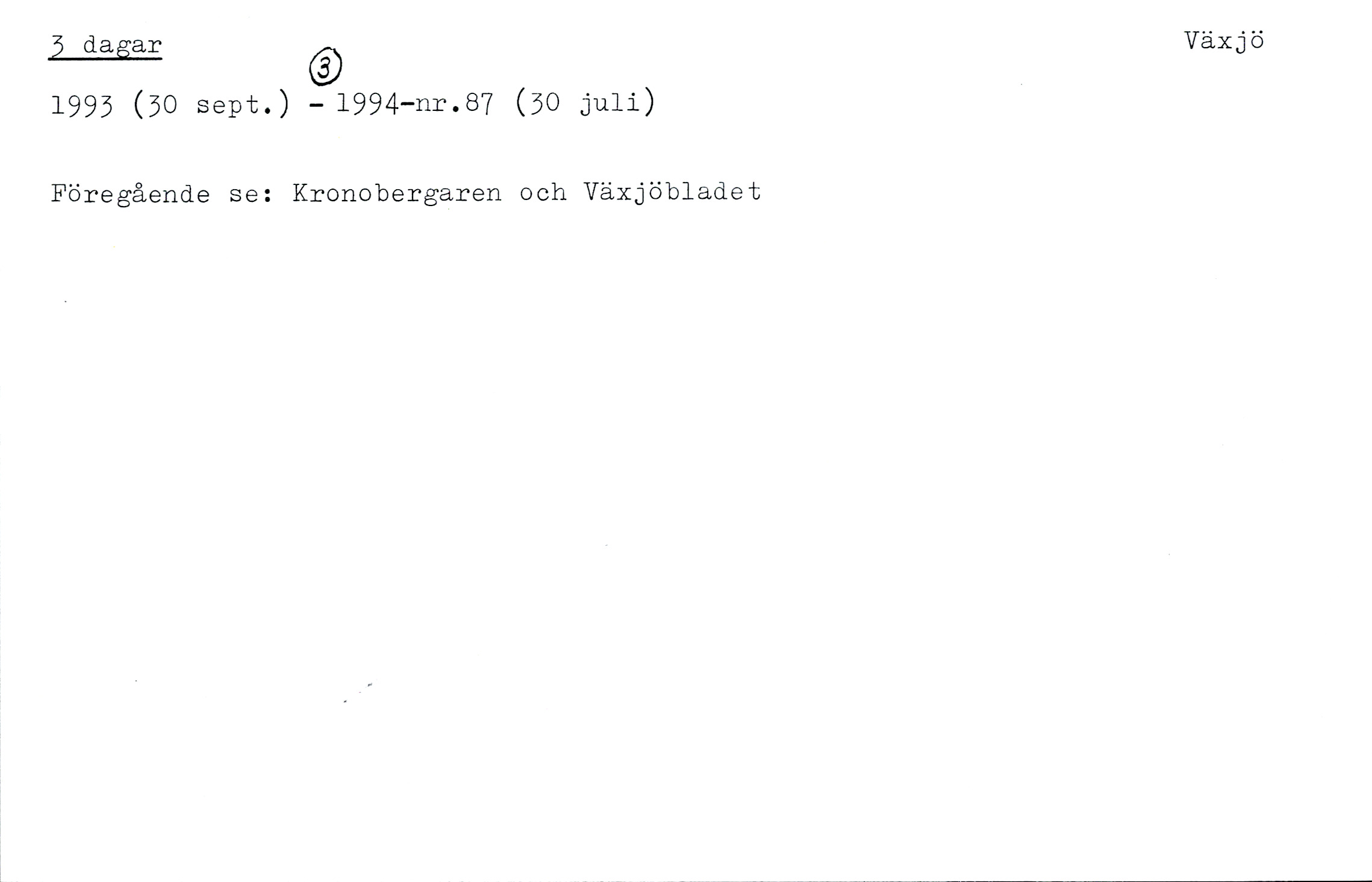This screenshot has height=882, width=1372.
Task: Click the word "dagar" in the heading
Action: click(x=123, y=46)
